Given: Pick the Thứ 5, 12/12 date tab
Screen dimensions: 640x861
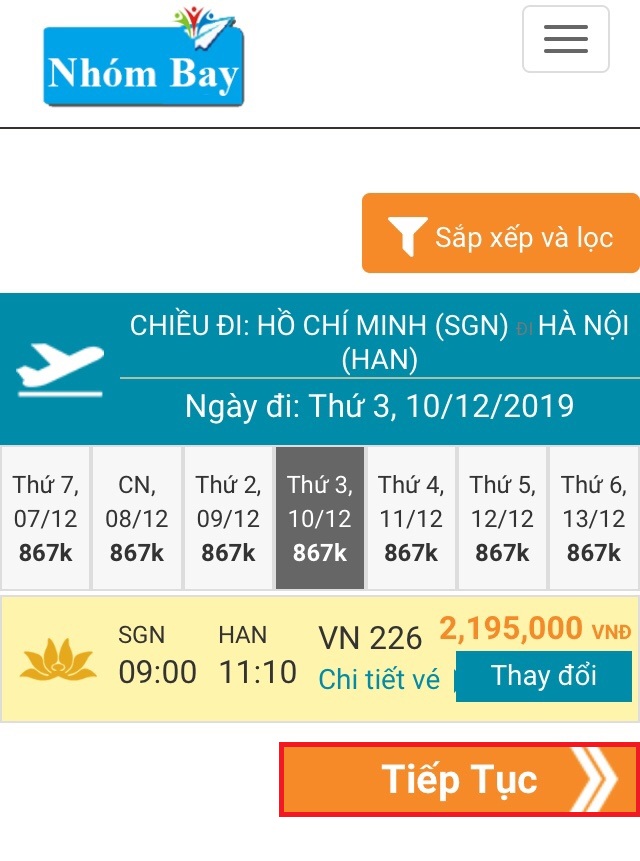Looking at the screenshot, I should pyautogui.click(x=503, y=518).
